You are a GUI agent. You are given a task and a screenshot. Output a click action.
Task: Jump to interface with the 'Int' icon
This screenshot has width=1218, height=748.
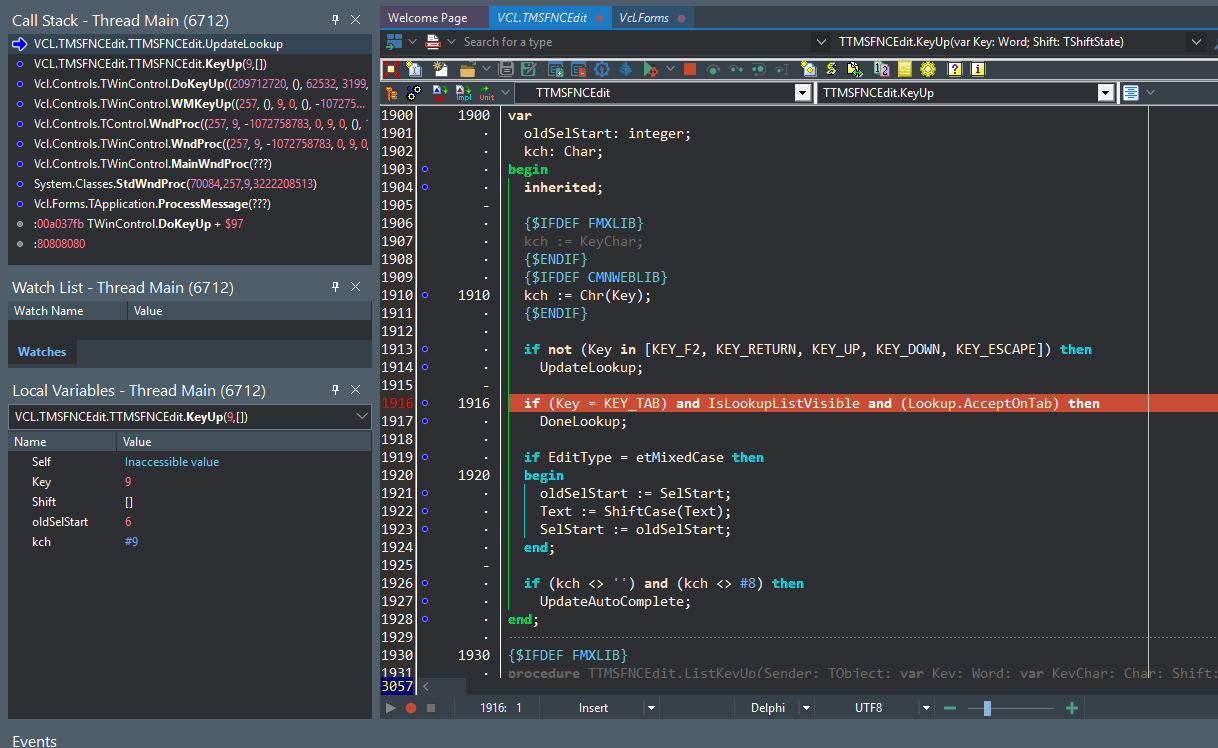pos(440,92)
